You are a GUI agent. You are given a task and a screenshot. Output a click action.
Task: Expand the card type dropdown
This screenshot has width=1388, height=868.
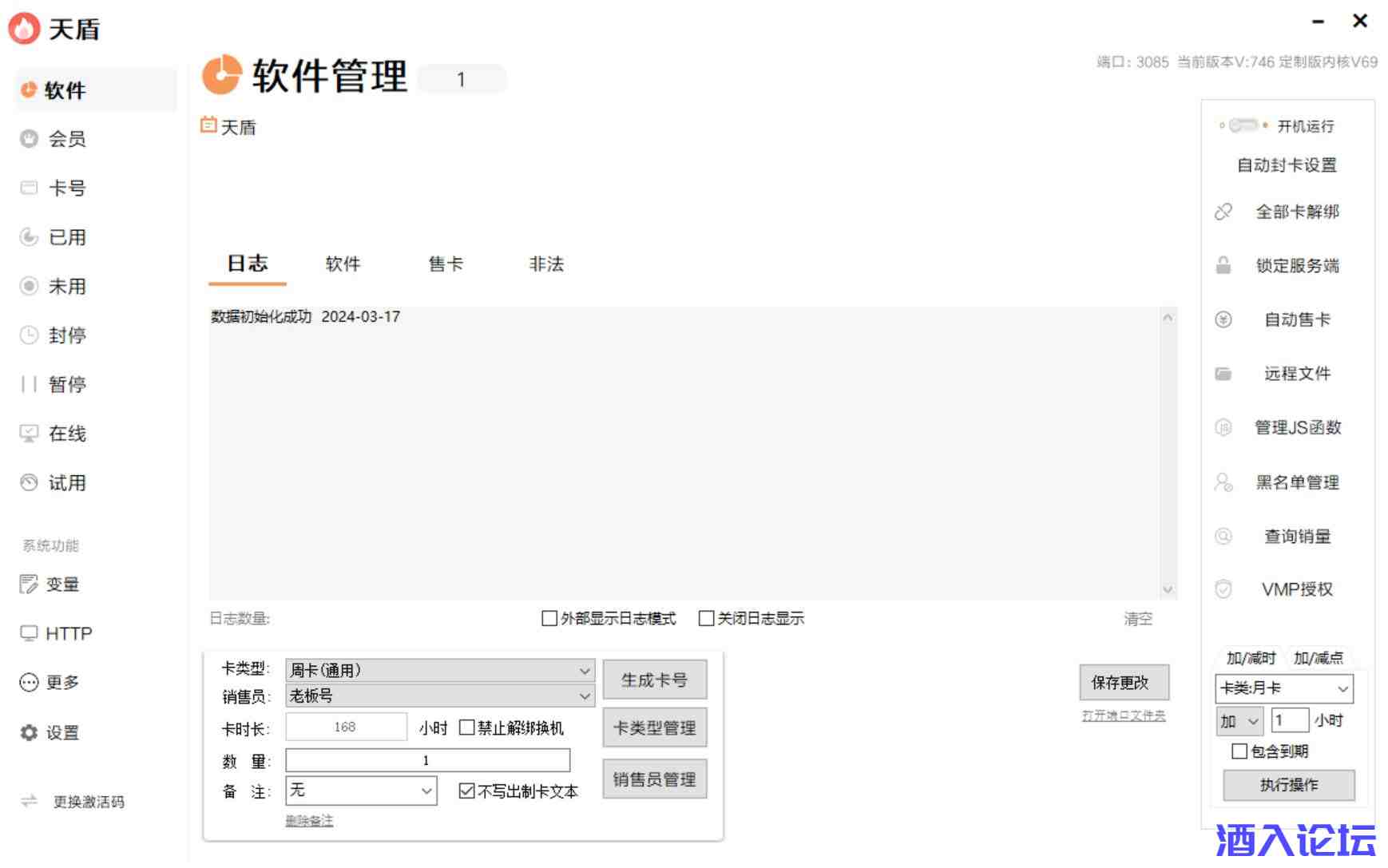pos(585,671)
